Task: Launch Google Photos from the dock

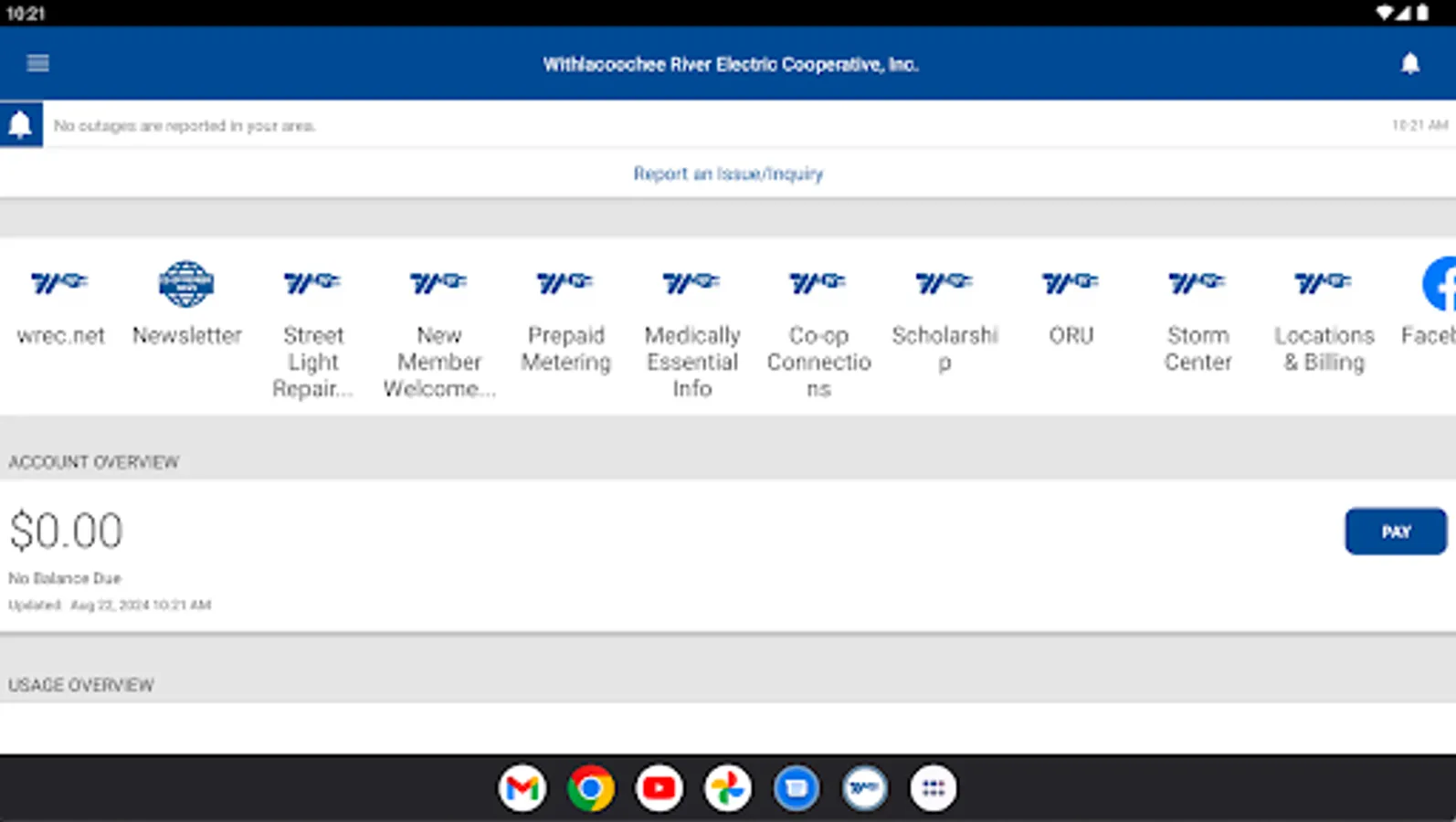Action: (x=728, y=787)
